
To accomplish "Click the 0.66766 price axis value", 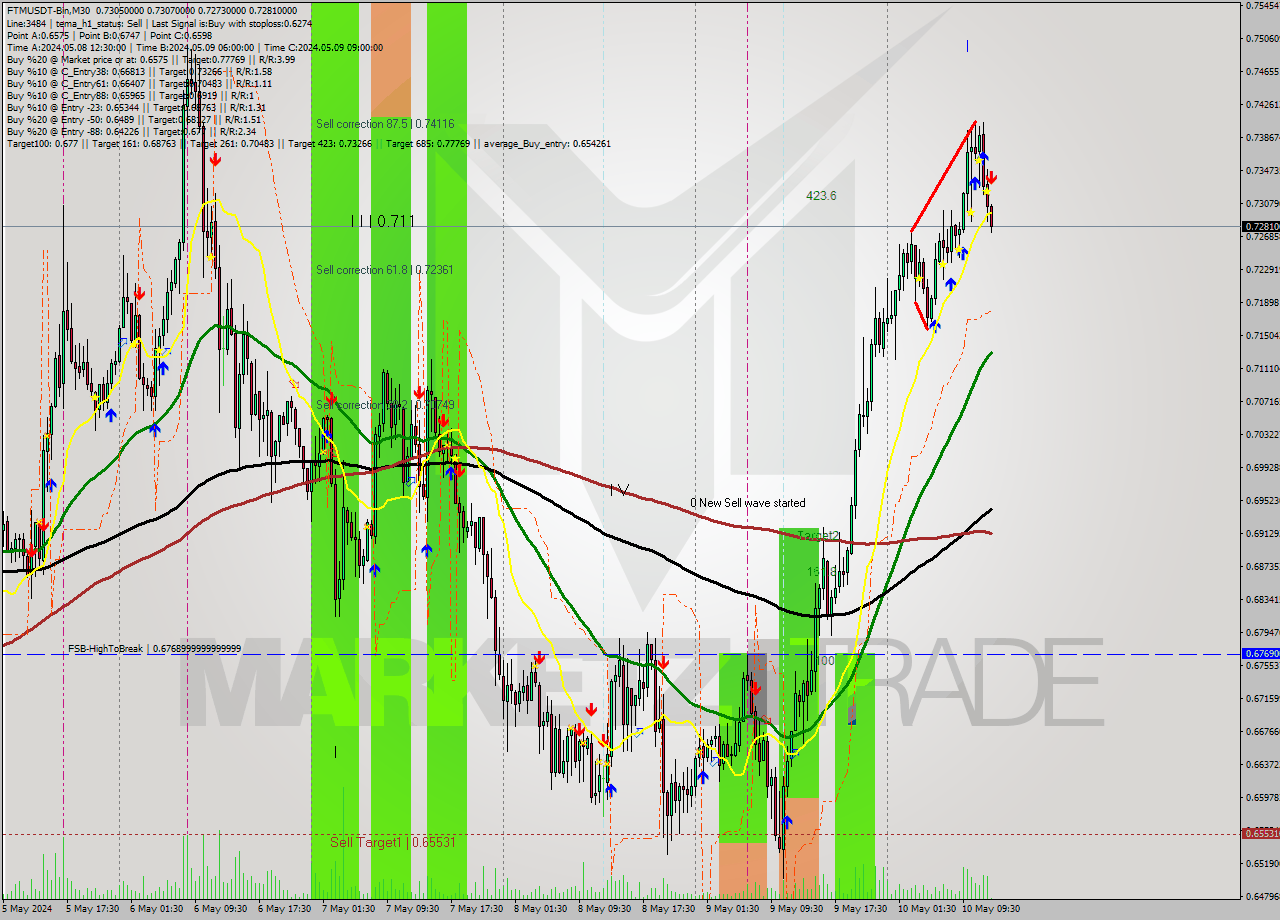I will point(1262,731).
